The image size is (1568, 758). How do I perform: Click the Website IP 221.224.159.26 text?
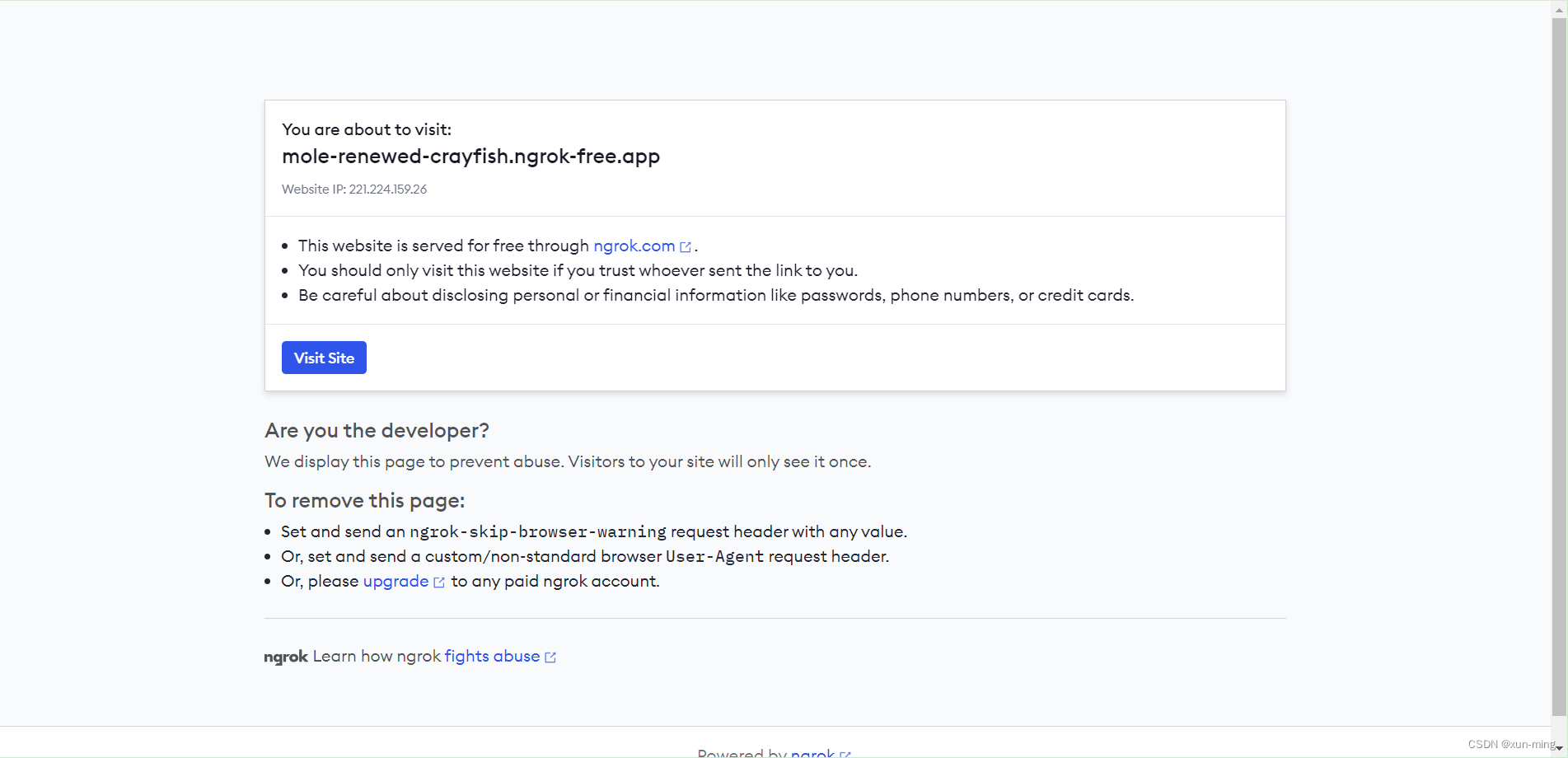coord(354,189)
